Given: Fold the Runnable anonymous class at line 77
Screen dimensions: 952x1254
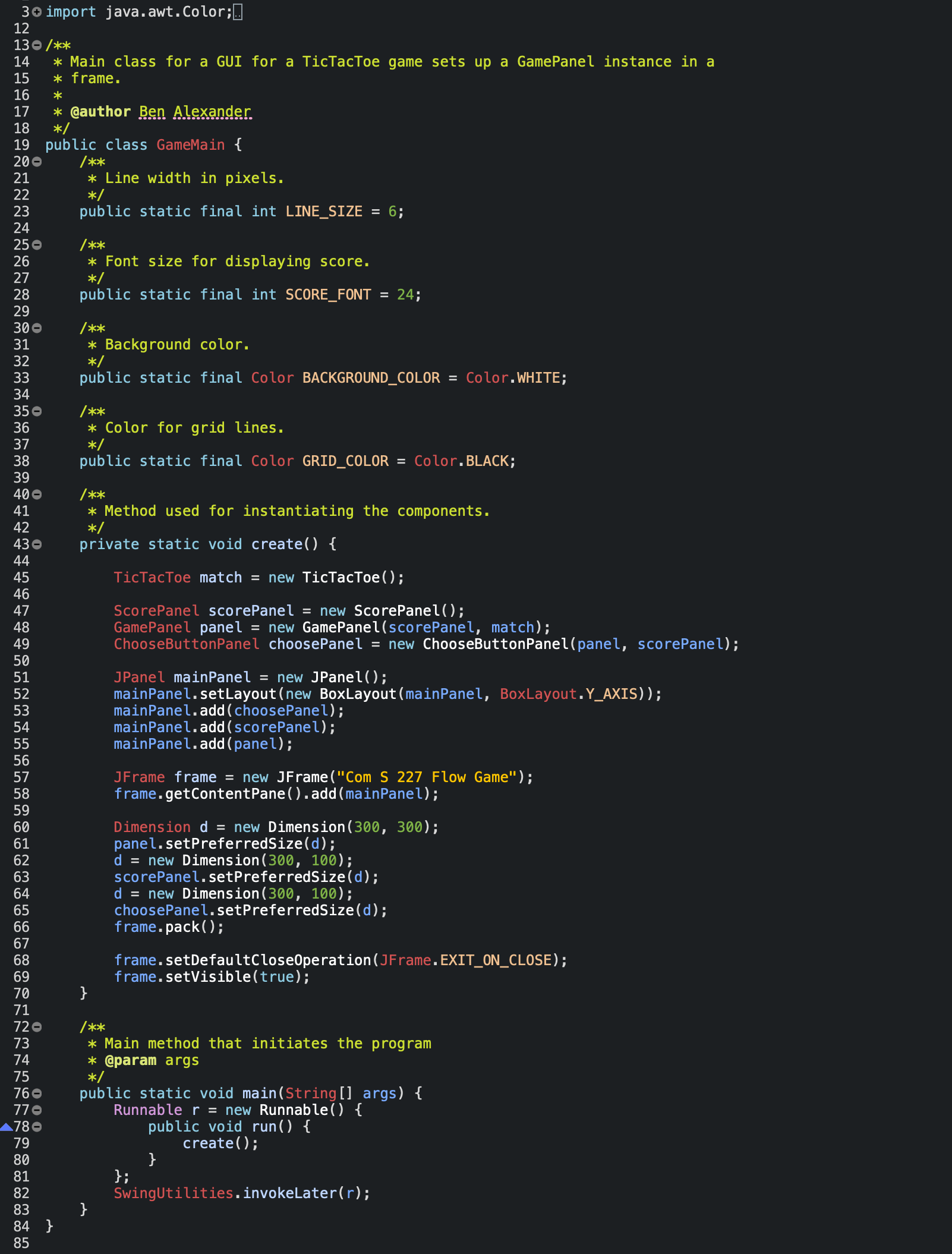Looking at the screenshot, I should click(x=37, y=1110).
